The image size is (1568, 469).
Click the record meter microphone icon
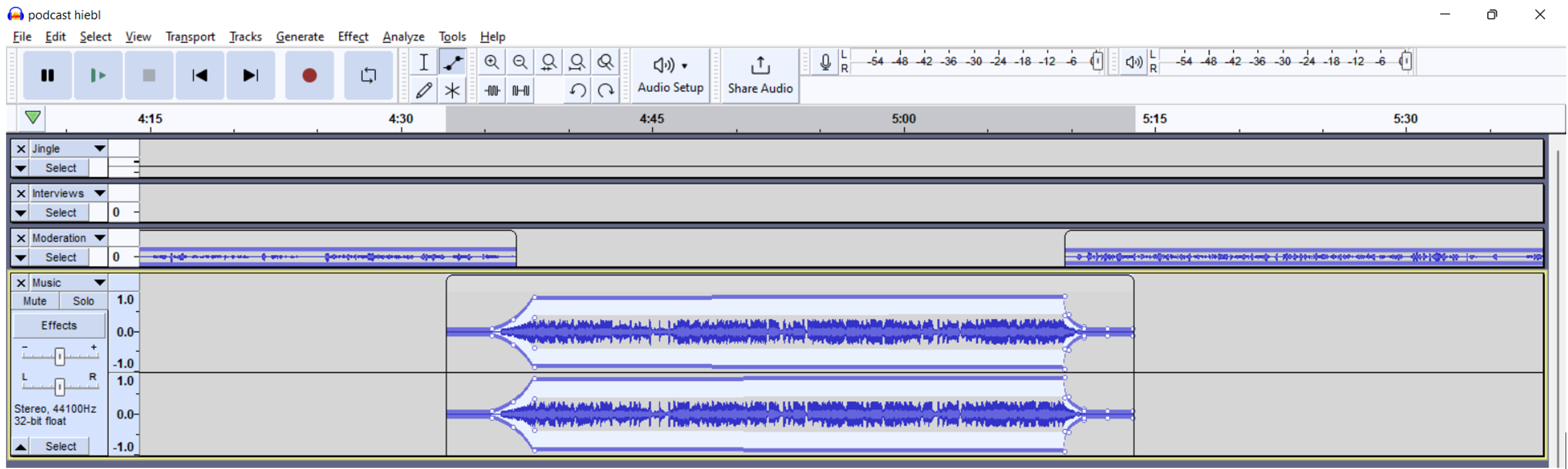825,62
